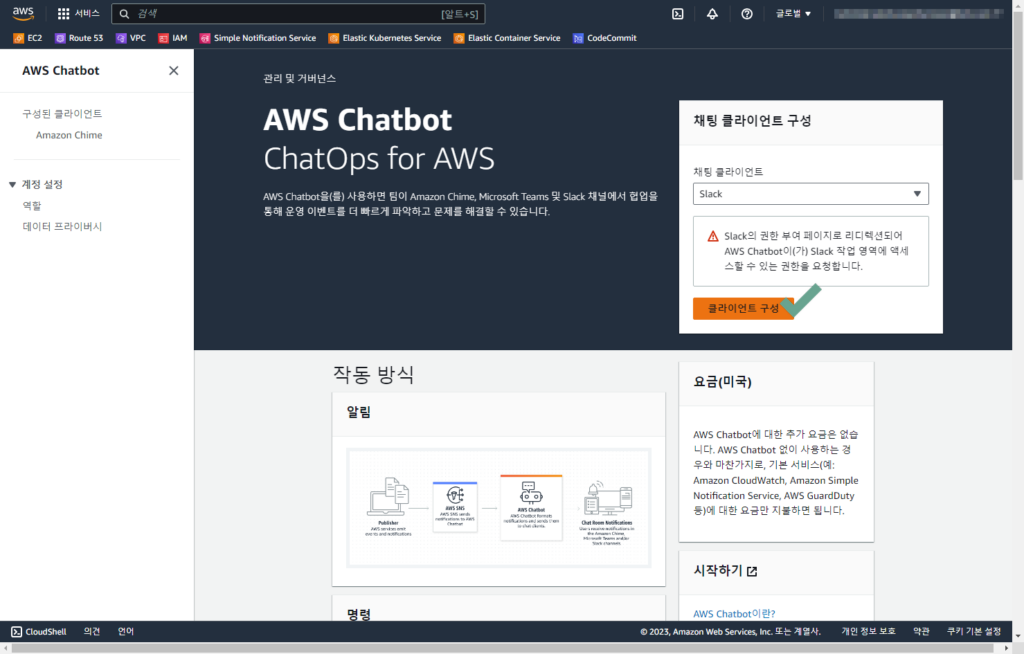Open 개인 정보 보호 footer link
1024x654 pixels.
click(x=868, y=632)
